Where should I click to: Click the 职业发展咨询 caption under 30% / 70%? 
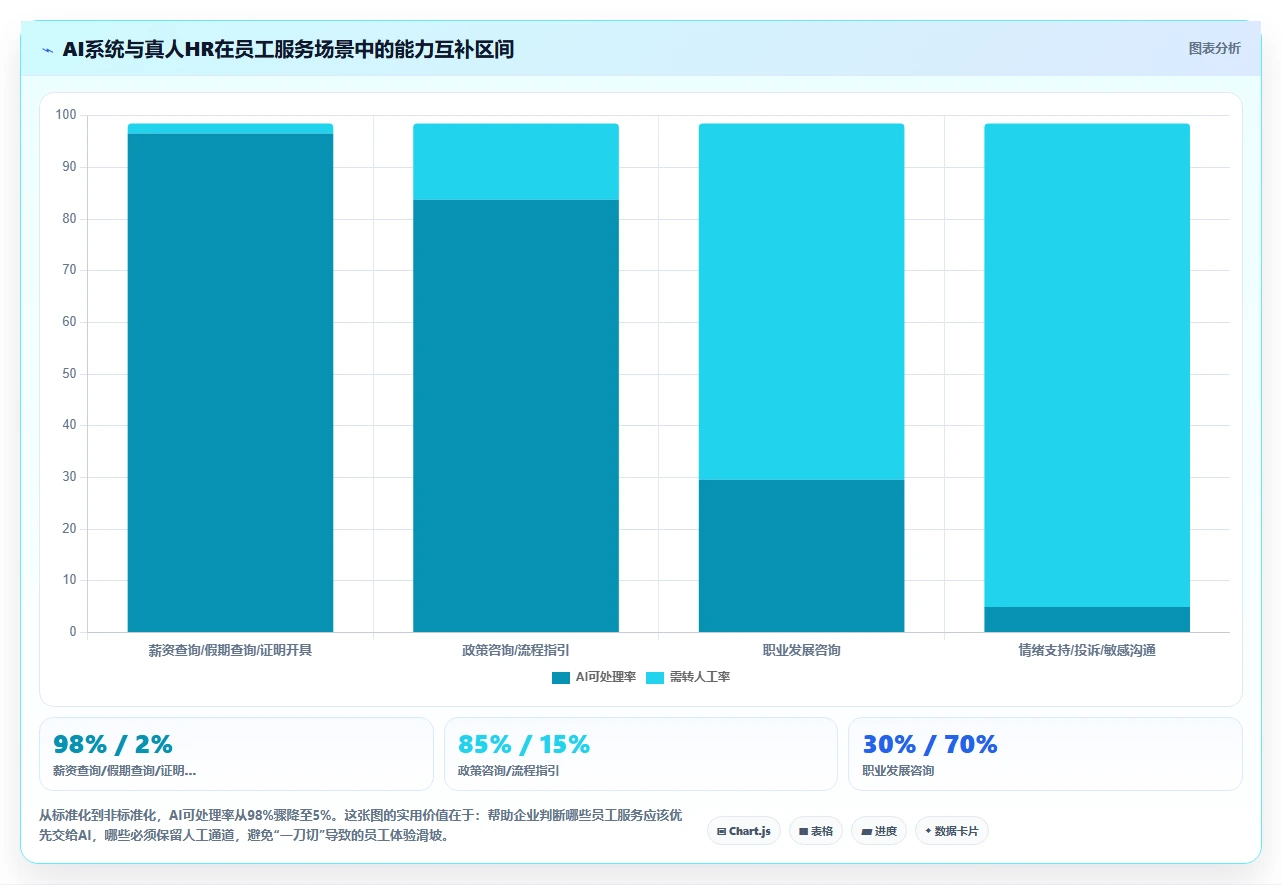898,771
